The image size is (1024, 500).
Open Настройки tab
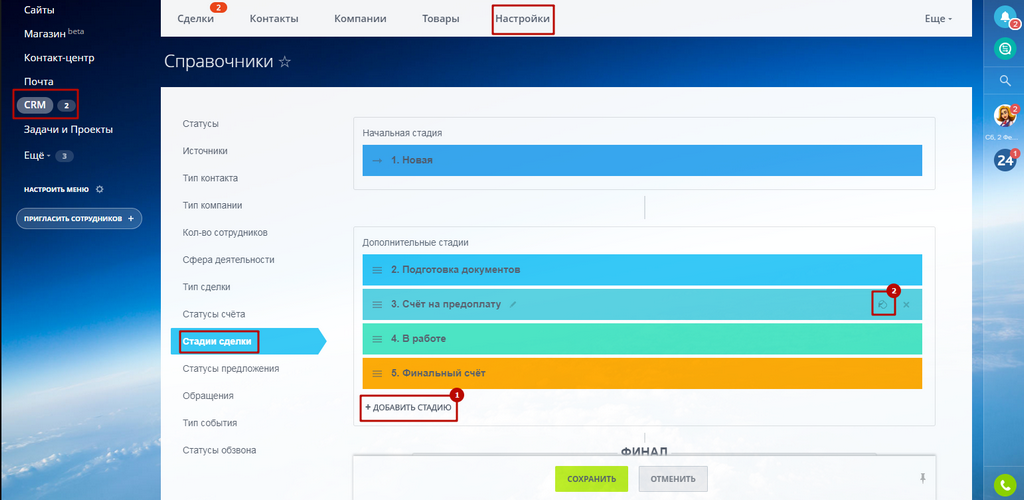point(522,19)
